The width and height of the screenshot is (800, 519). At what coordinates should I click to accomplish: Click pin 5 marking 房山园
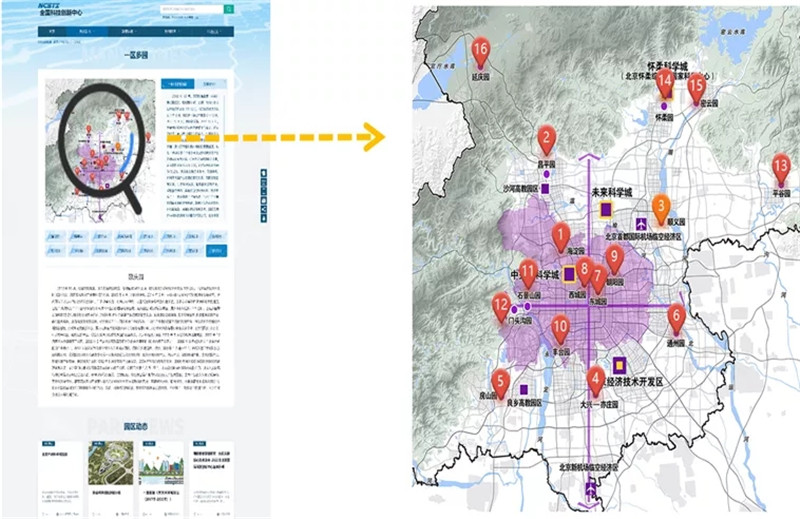click(501, 384)
